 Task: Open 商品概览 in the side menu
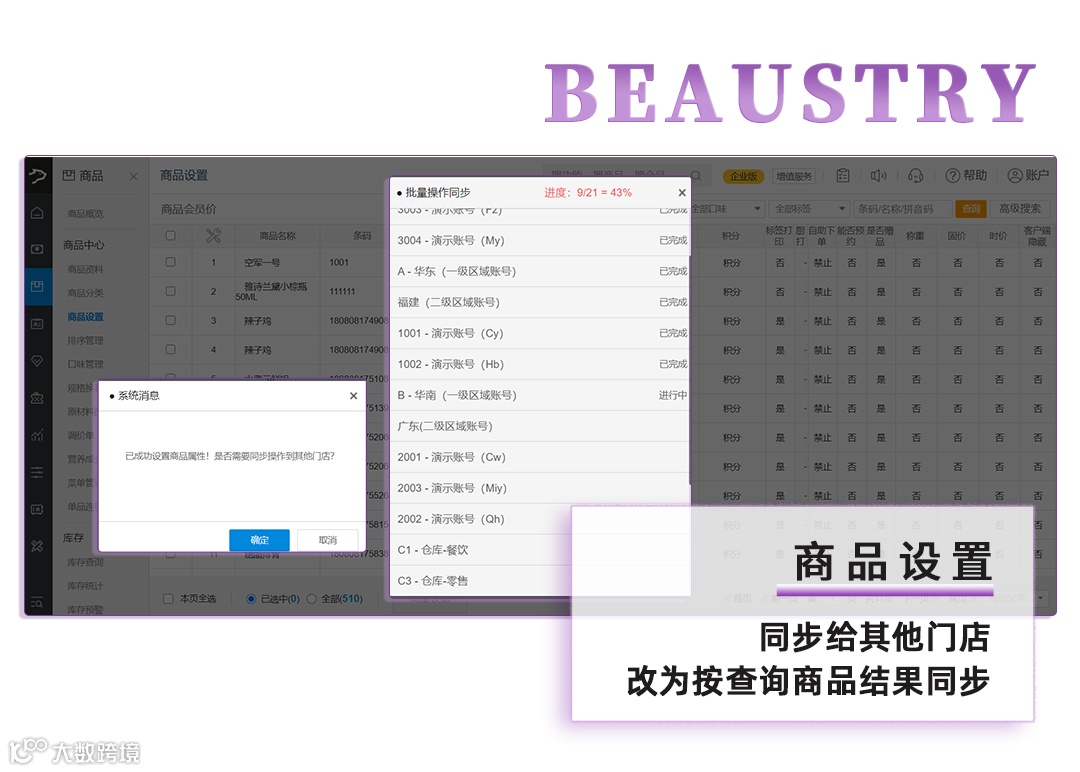pyautogui.click(x=85, y=213)
